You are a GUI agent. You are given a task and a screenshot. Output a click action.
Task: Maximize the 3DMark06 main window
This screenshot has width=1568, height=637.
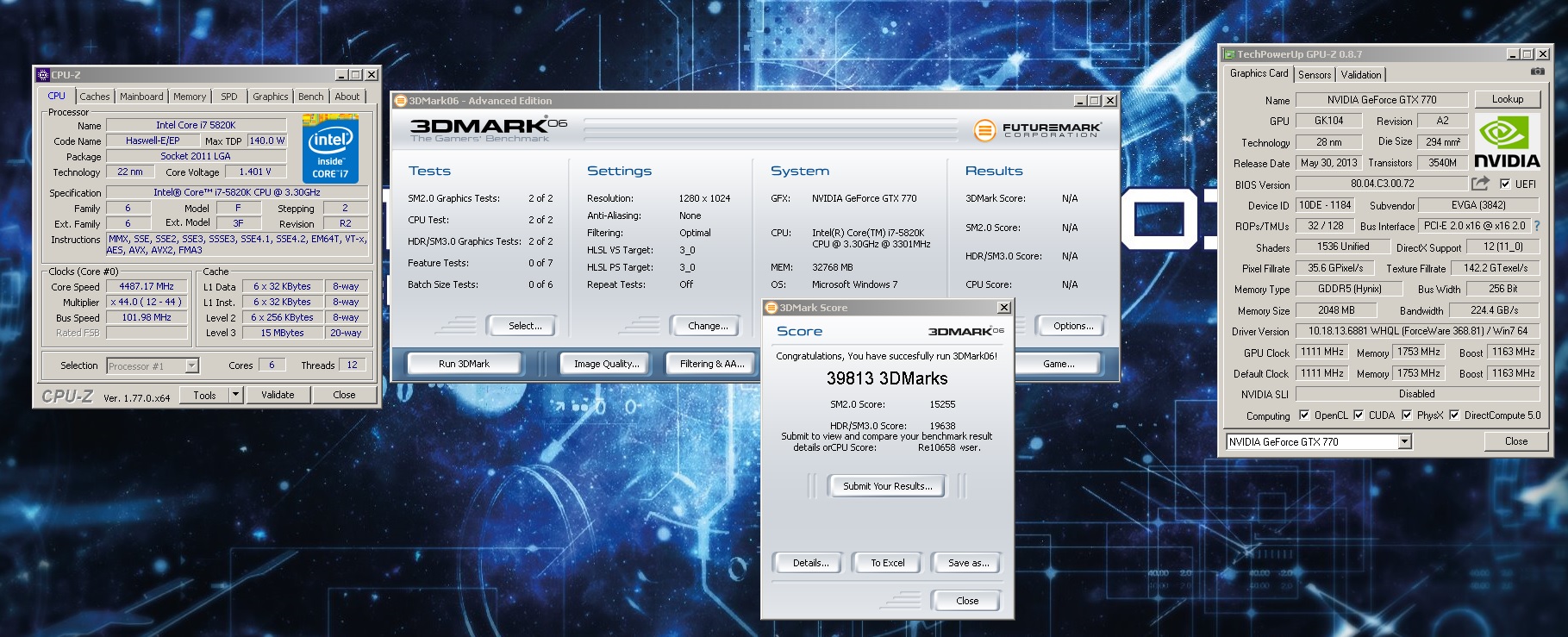(x=1095, y=101)
